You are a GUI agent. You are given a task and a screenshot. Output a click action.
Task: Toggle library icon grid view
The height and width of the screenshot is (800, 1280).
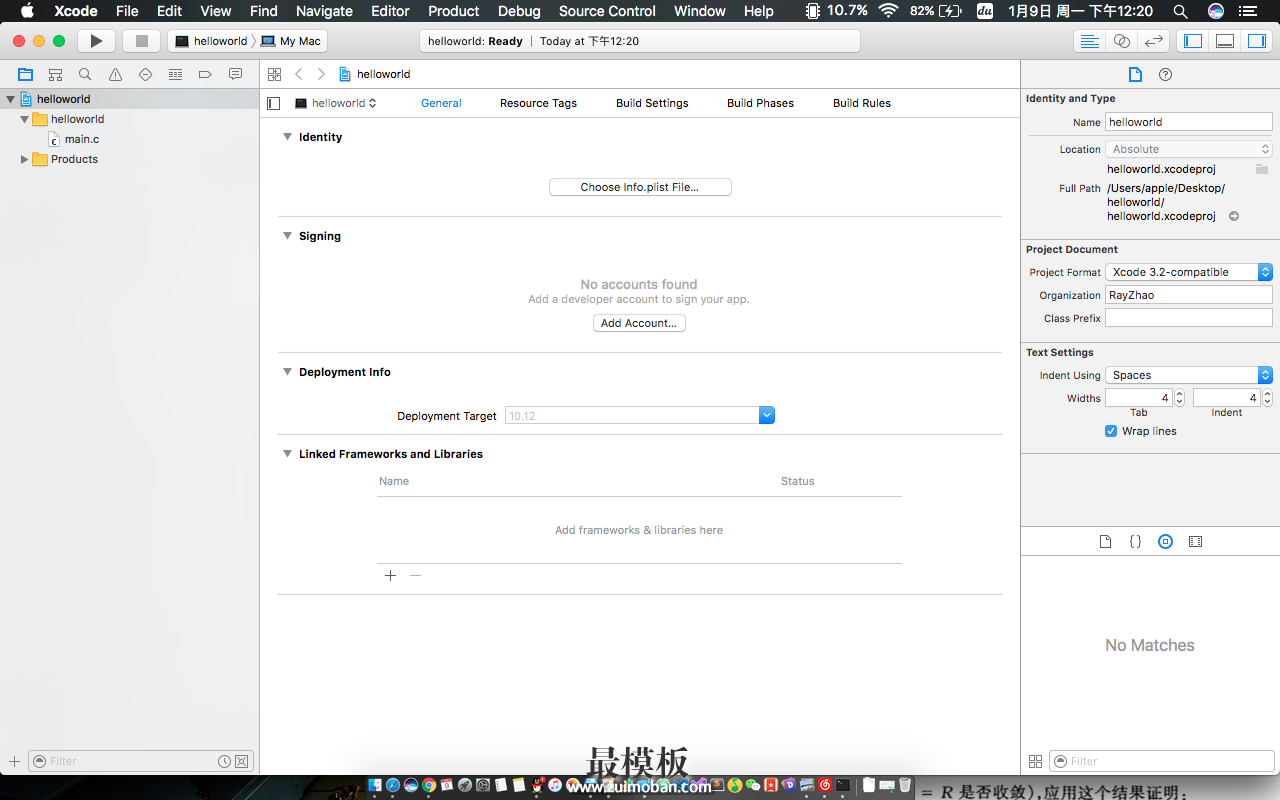1035,761
